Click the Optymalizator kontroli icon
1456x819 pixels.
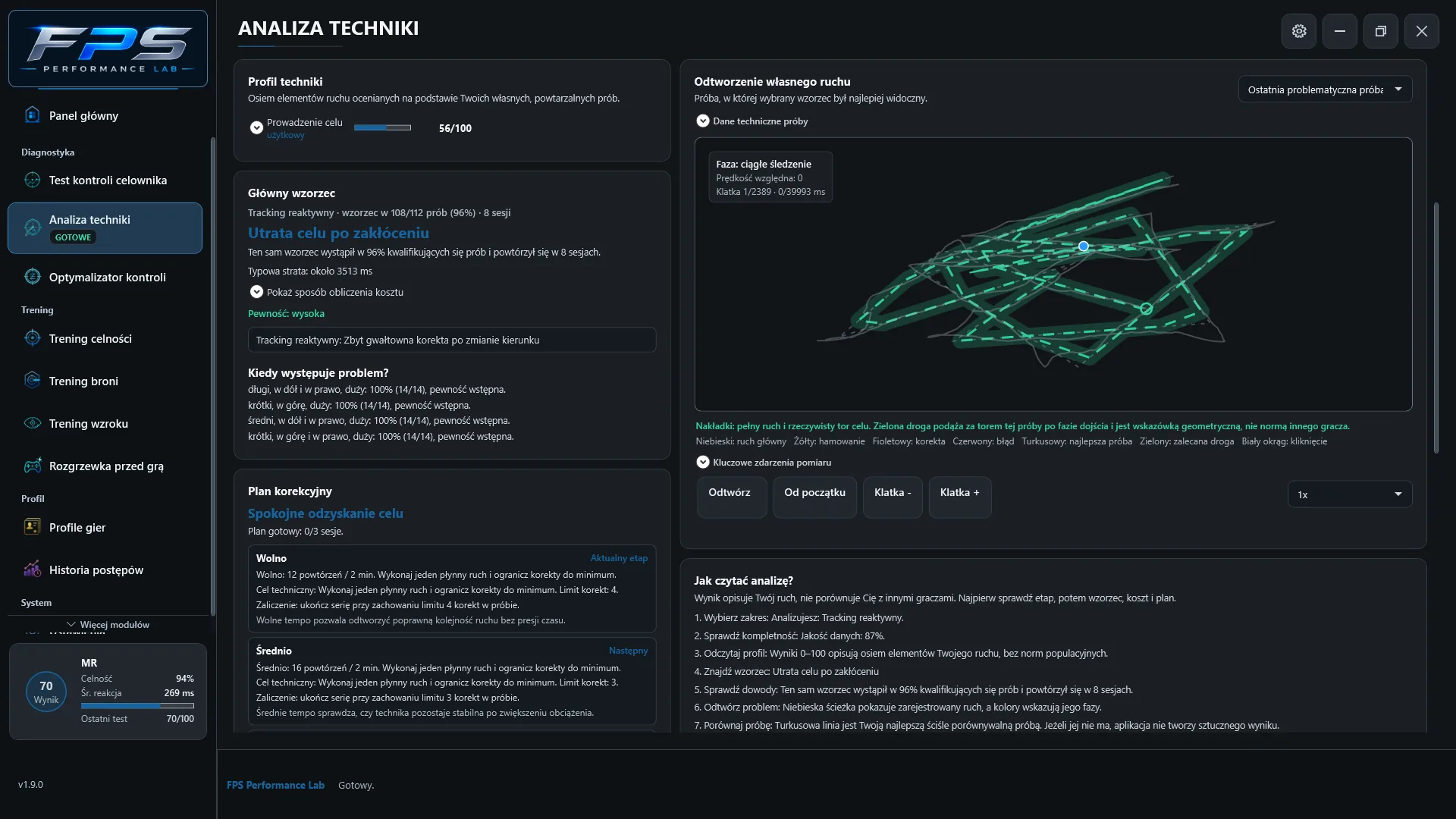click(32, 277)
